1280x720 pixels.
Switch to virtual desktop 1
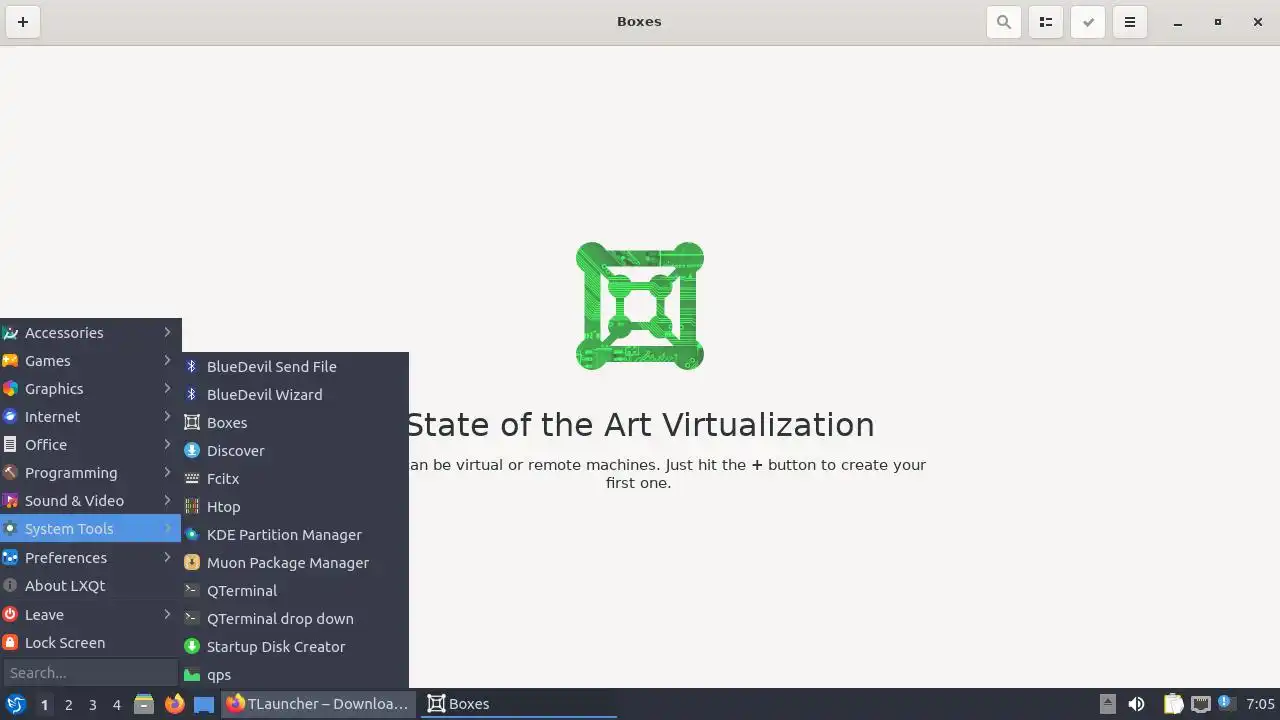pos(44,705)
